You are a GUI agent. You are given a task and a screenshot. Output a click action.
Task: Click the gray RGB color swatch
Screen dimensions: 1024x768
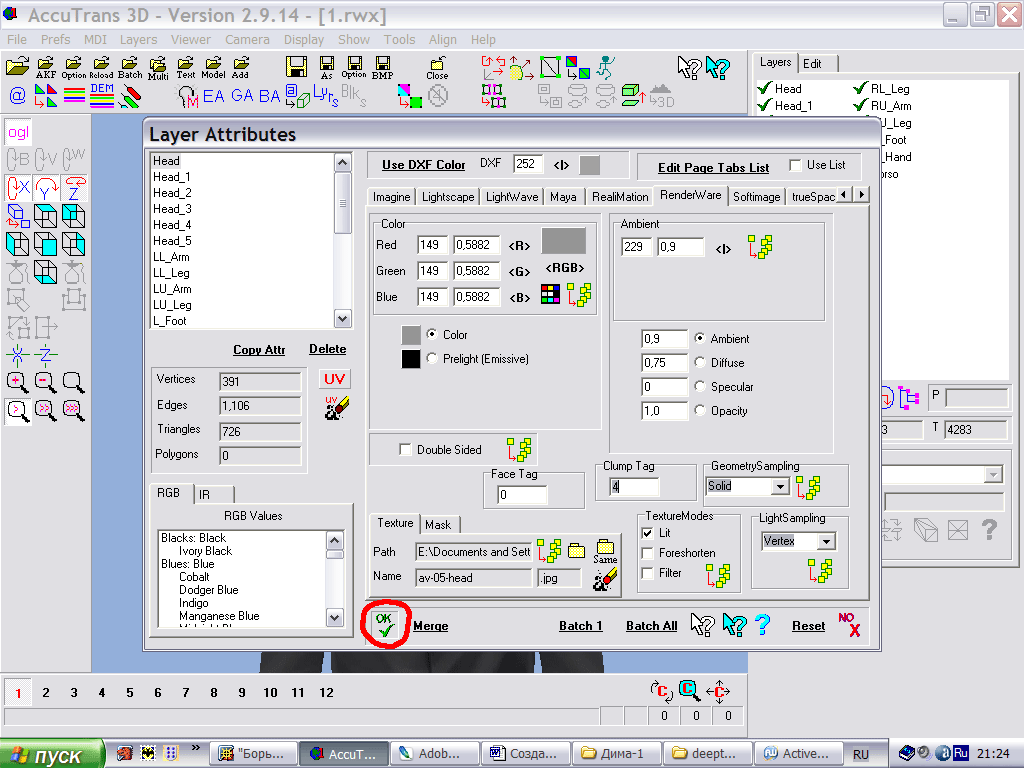tap(564, 241)
